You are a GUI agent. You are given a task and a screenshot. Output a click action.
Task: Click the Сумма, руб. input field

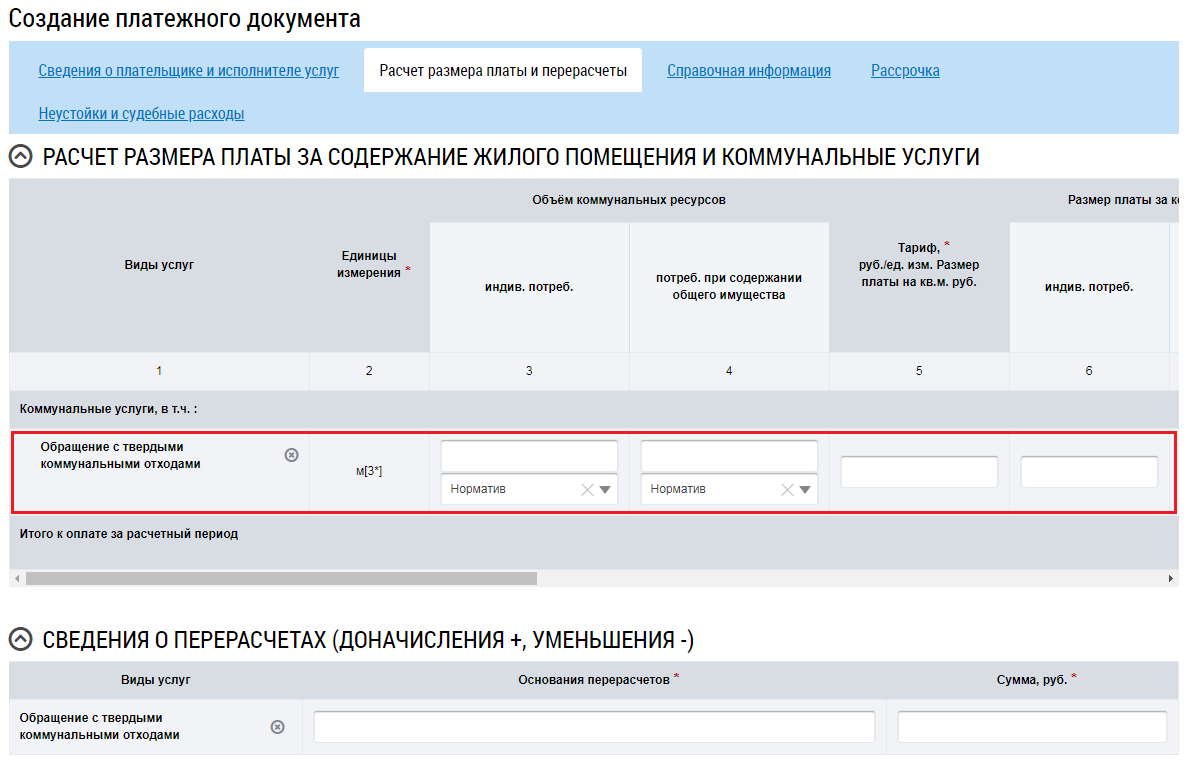click(x=1032, y=727)
